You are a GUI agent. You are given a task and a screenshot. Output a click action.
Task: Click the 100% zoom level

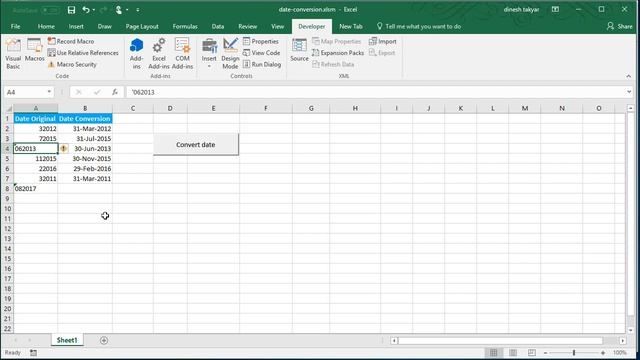click(x=620, y=353)
